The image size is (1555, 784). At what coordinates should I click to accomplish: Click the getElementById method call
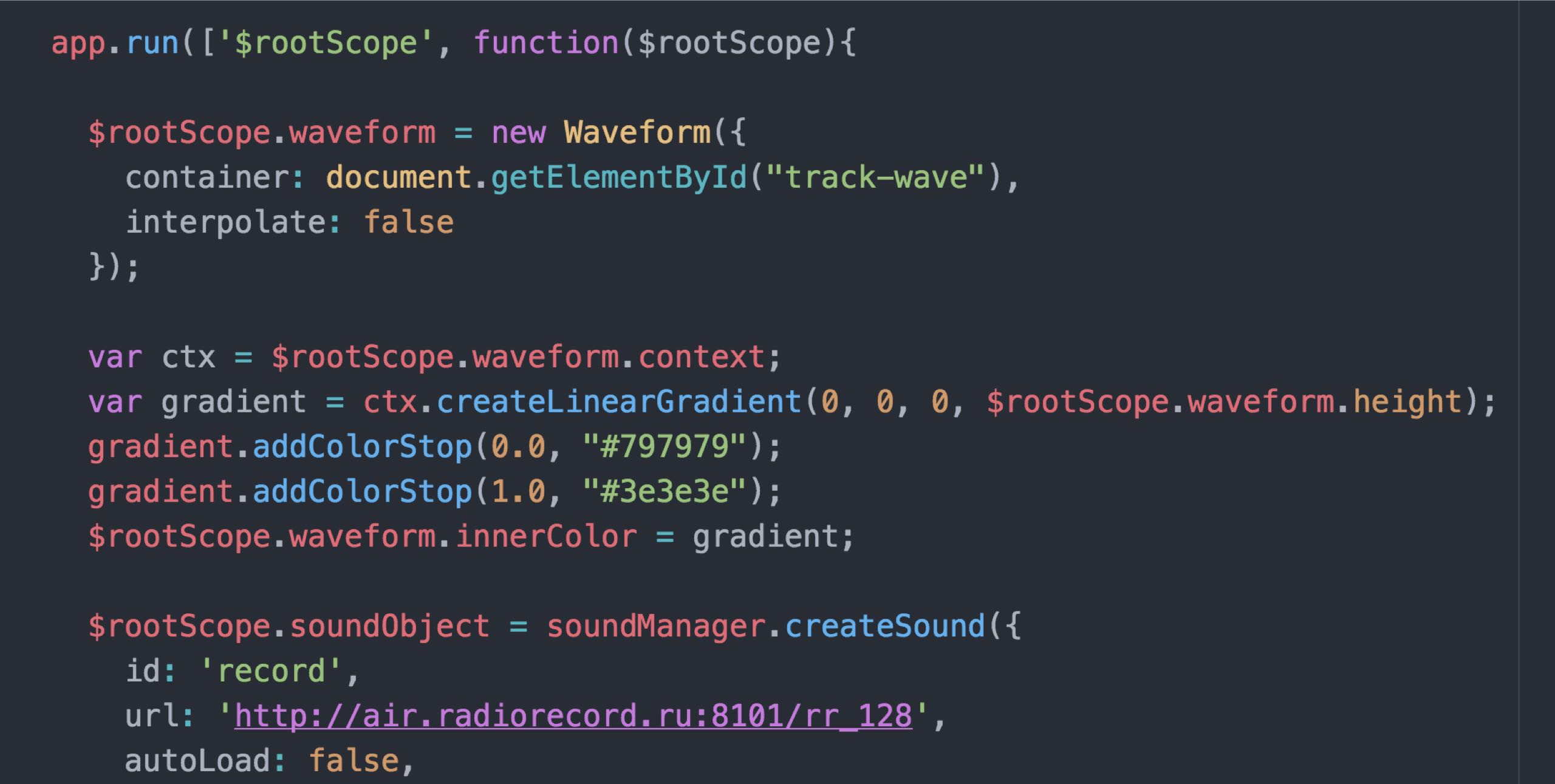click(x=618, y=177)
